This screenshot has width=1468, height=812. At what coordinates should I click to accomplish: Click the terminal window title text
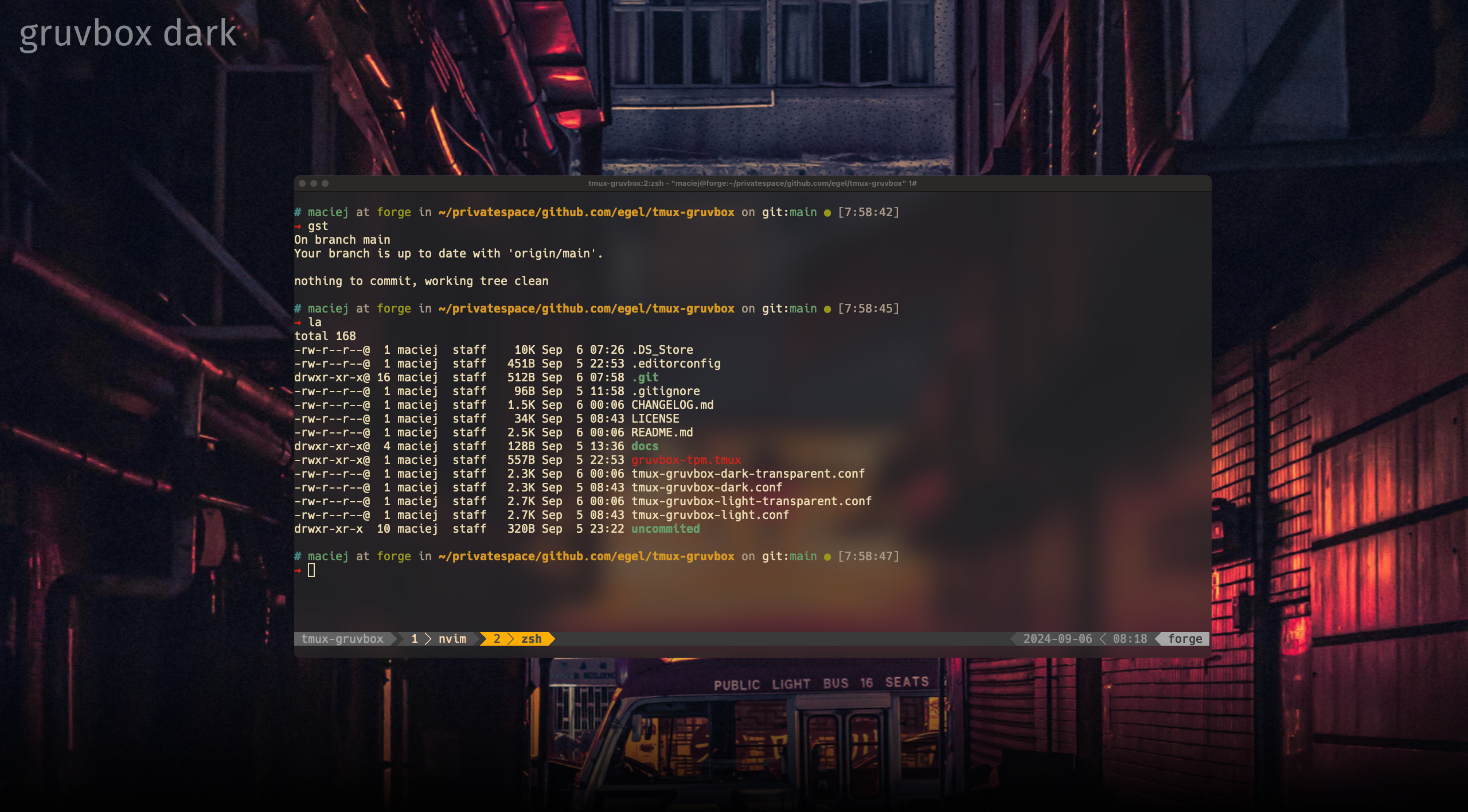[752, 184]
